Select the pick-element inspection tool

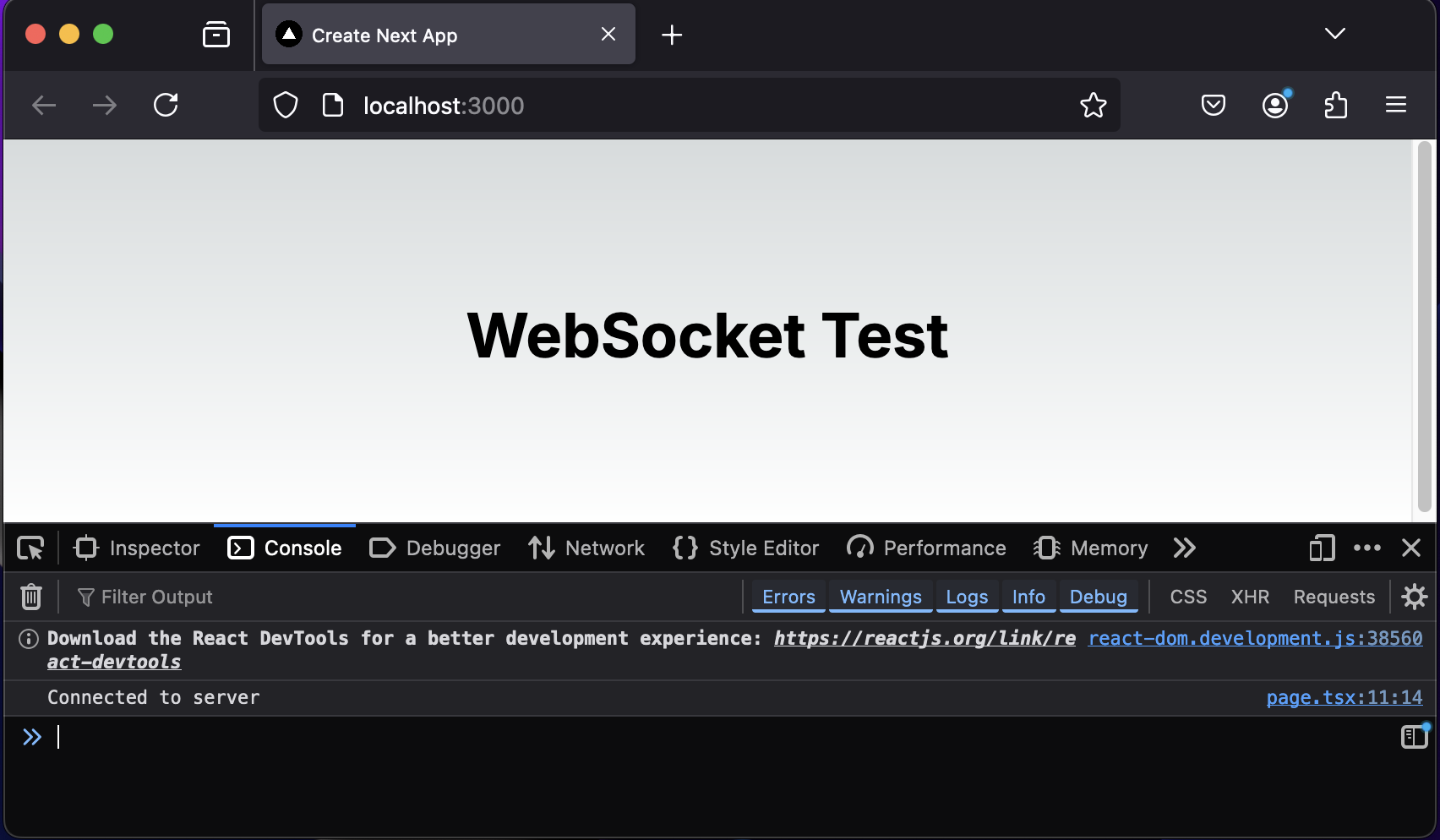[x=30, y=548]
